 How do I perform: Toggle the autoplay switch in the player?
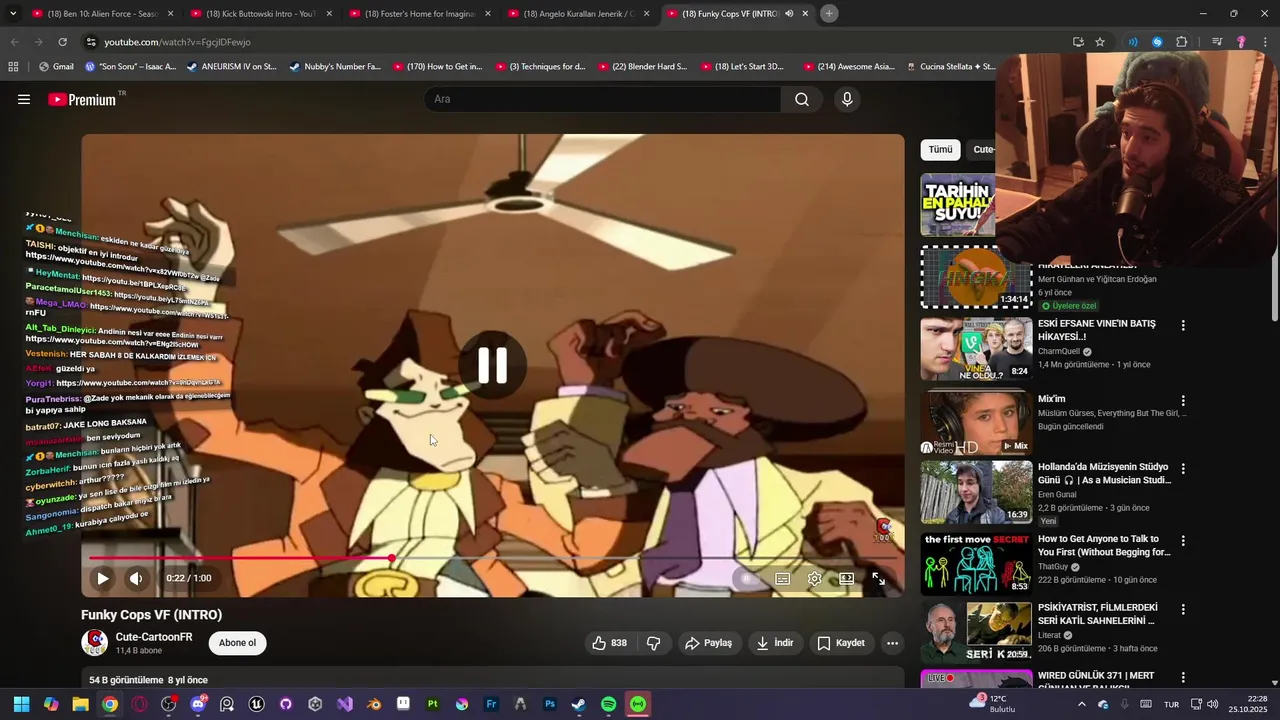[x=747, y=578]
